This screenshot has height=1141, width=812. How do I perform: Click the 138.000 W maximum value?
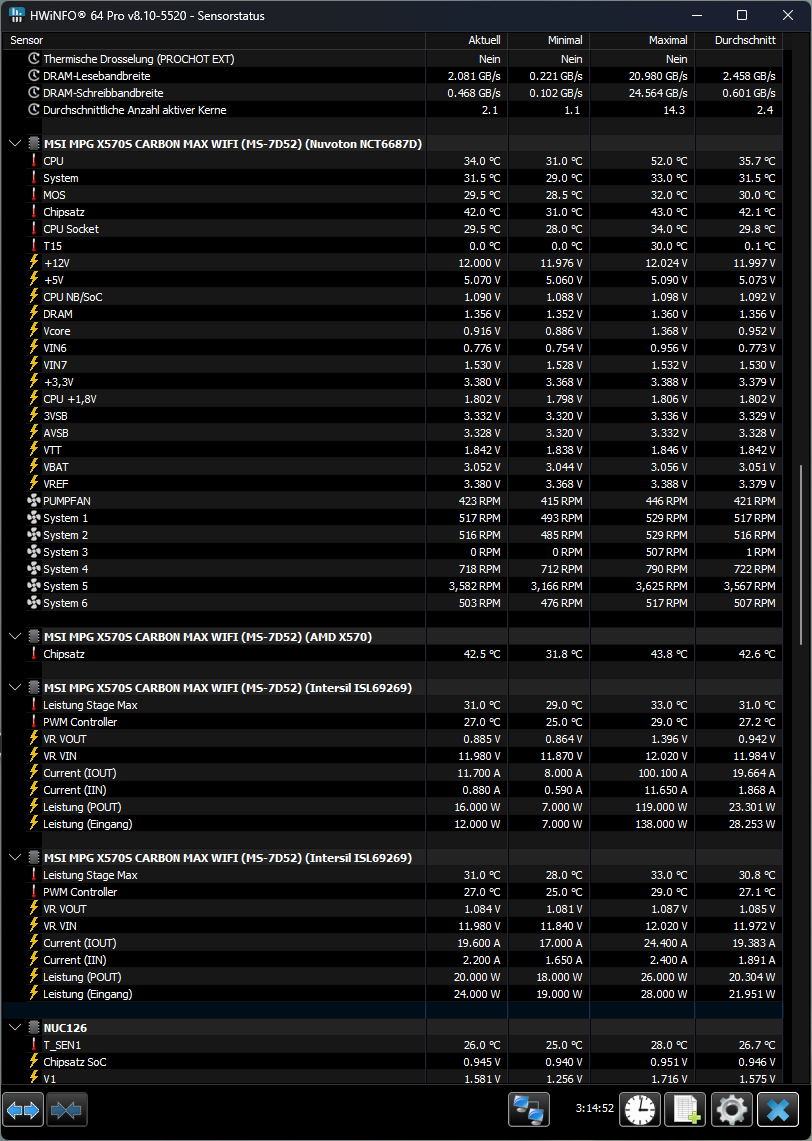click(661, 824)
